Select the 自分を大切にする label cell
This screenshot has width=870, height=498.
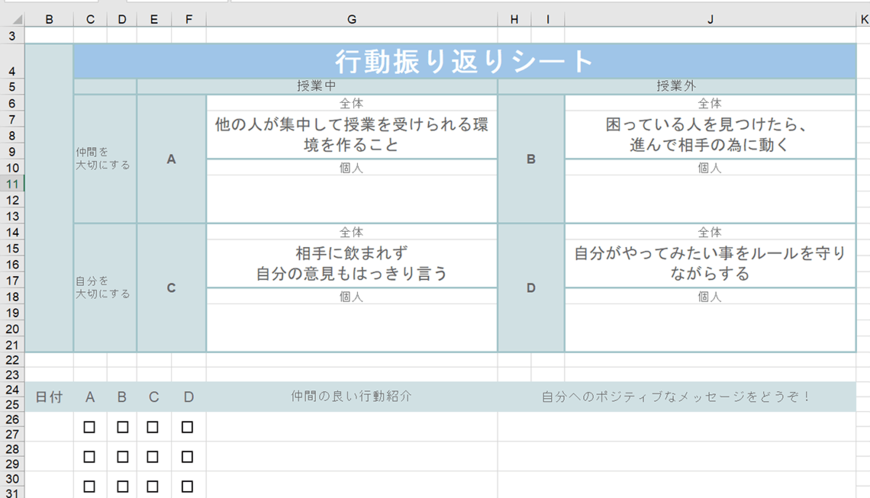(104, 287)
